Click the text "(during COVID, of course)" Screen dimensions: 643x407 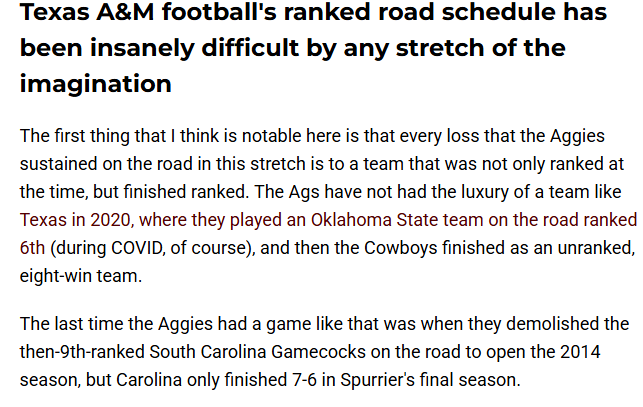tap(153, 248)
